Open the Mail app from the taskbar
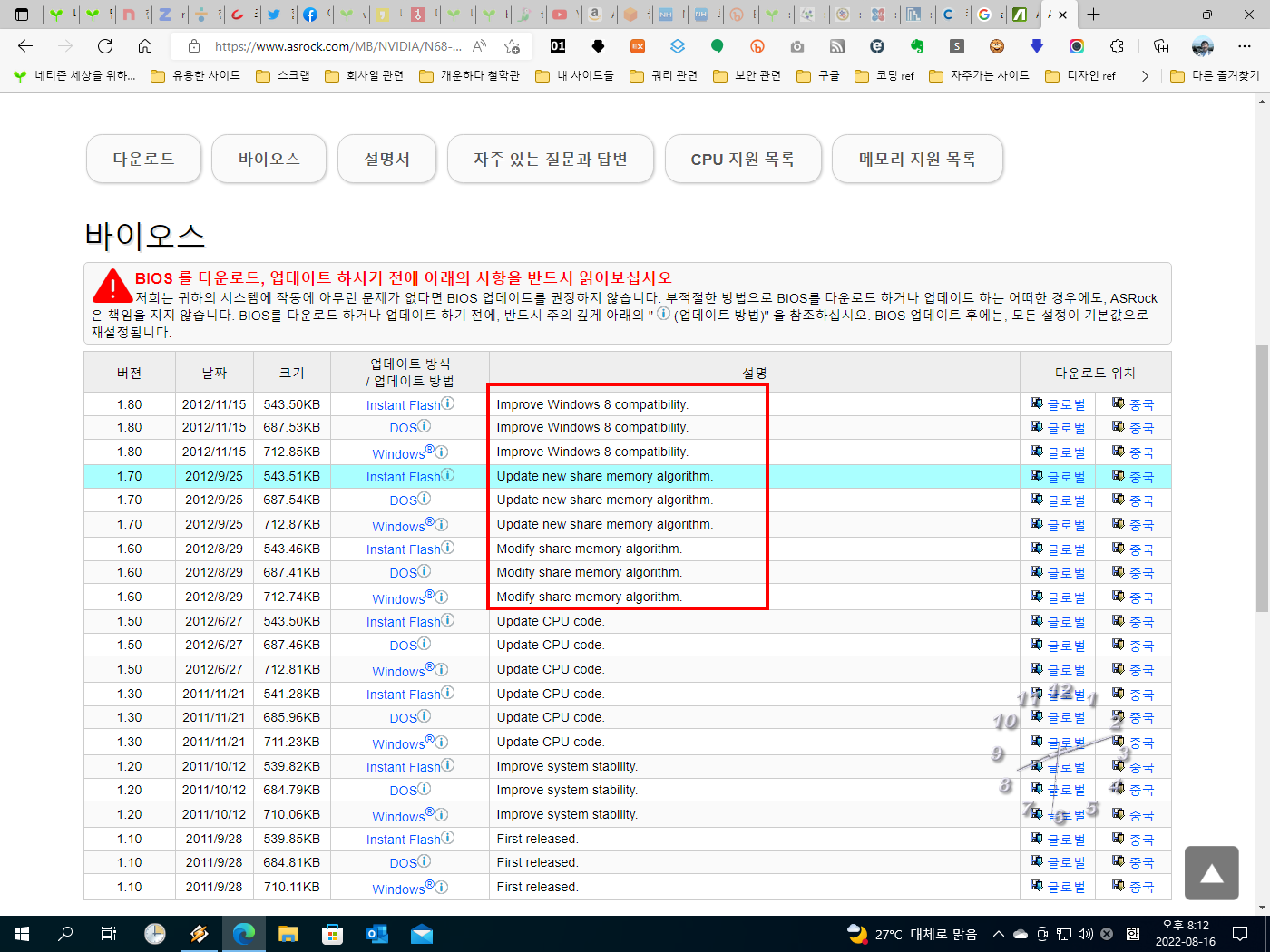 click(422, 934)
